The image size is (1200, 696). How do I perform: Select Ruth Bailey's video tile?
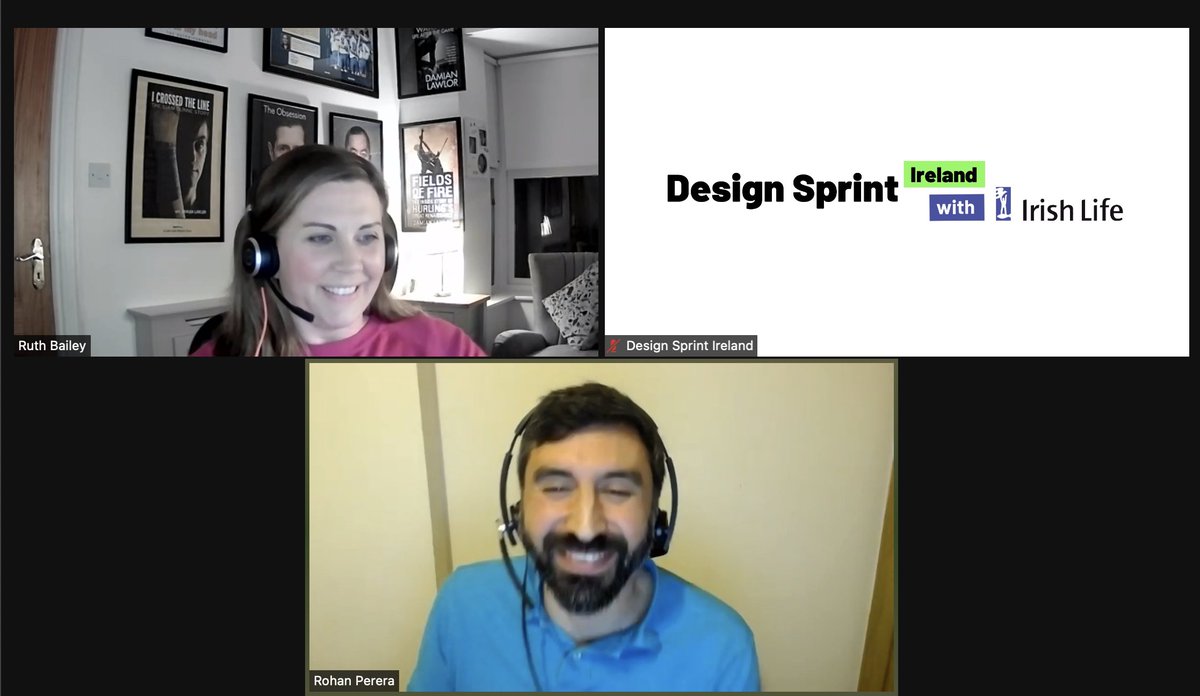pyautogui.click(x=306, y=192)
